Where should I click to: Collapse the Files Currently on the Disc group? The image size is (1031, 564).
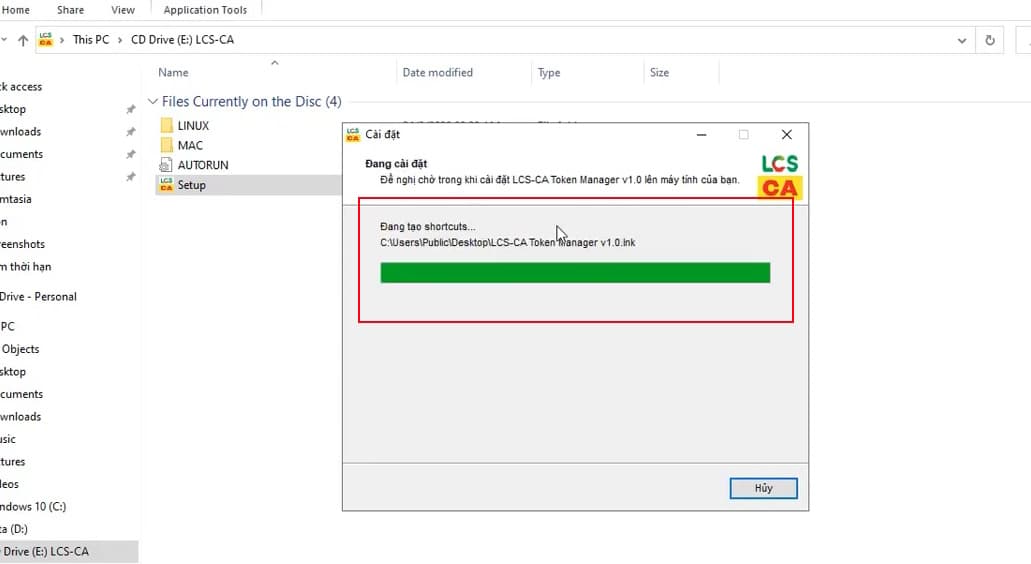tap(153, 102)
